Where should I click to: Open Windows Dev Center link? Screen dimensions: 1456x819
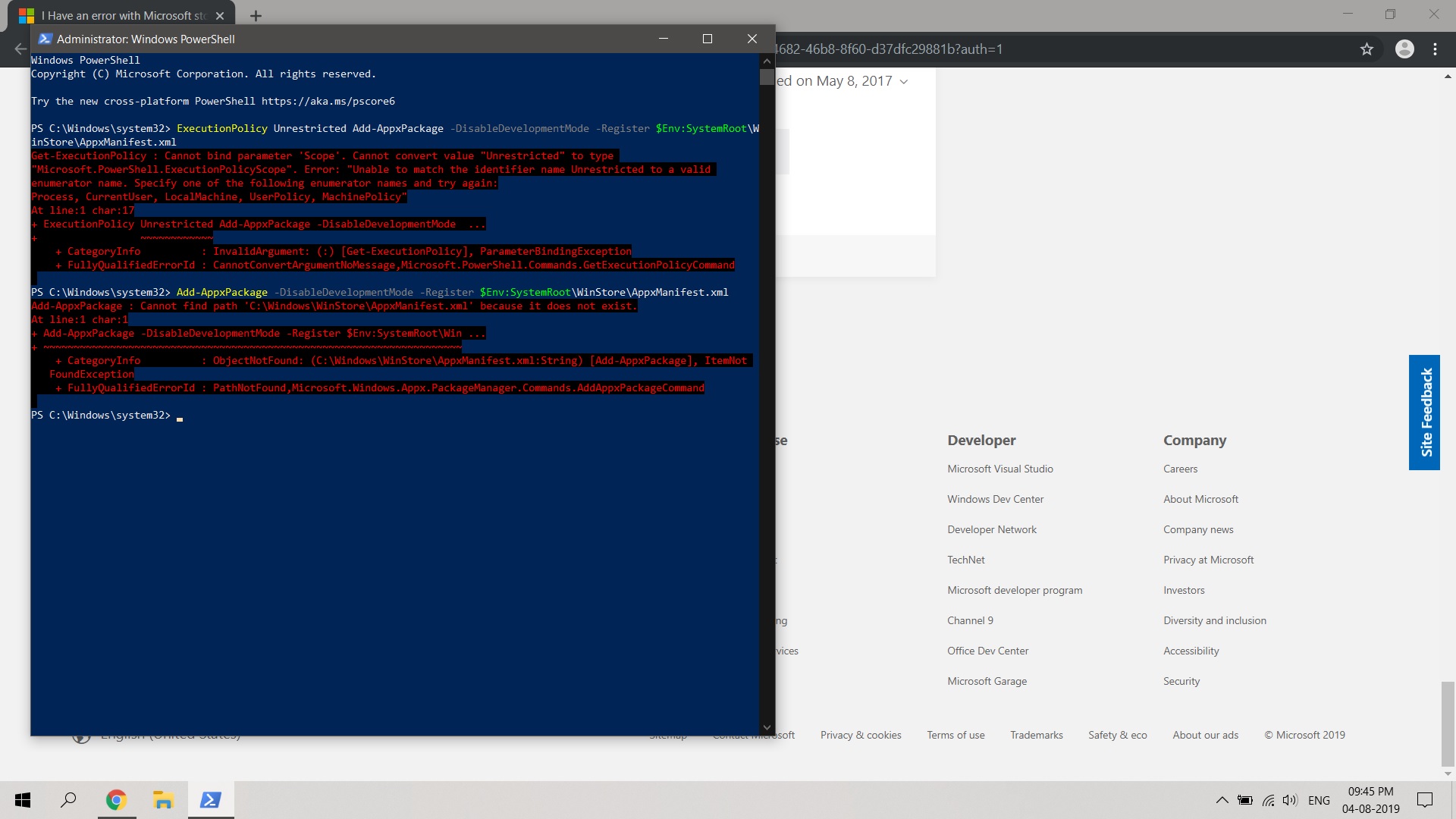click(x=995, y=499)
